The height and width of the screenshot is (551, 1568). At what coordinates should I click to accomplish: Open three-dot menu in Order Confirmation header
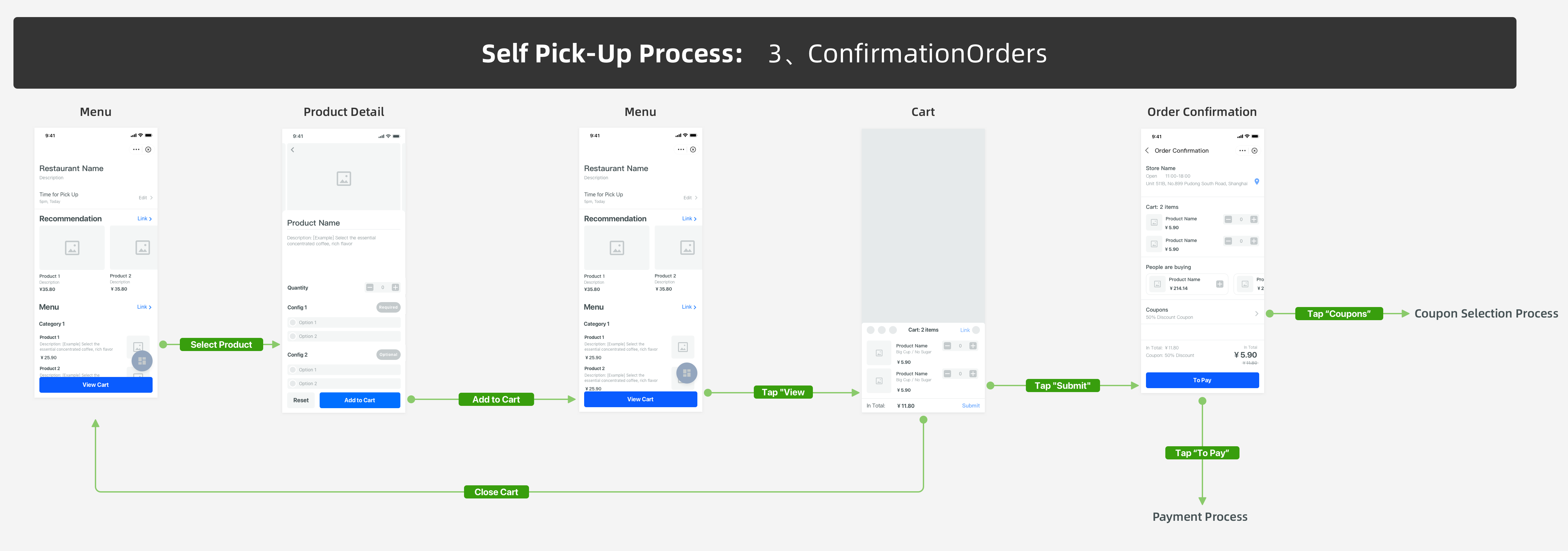tap(1242, 151)
